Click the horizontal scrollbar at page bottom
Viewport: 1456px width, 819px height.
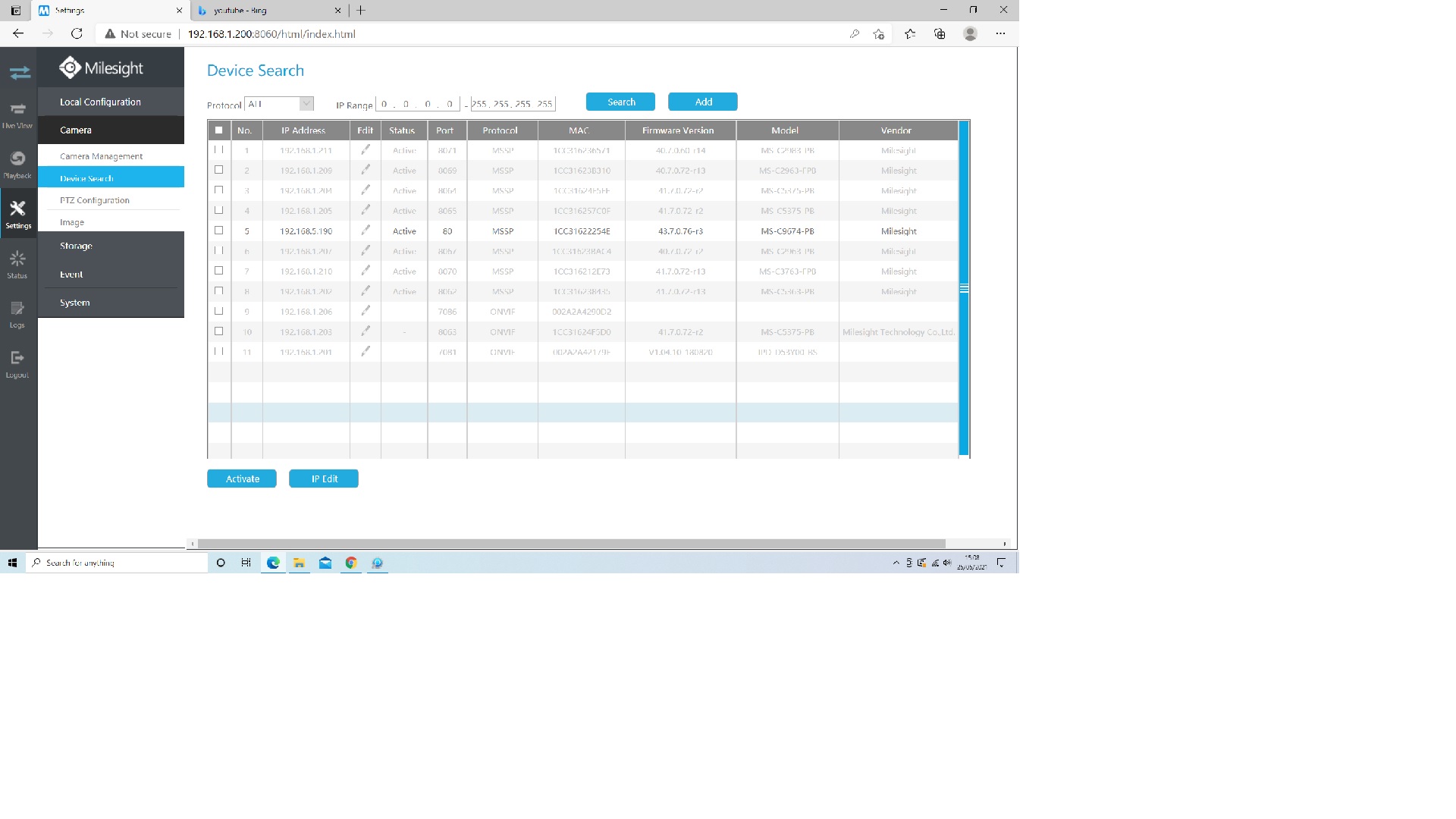coord(570,544)
